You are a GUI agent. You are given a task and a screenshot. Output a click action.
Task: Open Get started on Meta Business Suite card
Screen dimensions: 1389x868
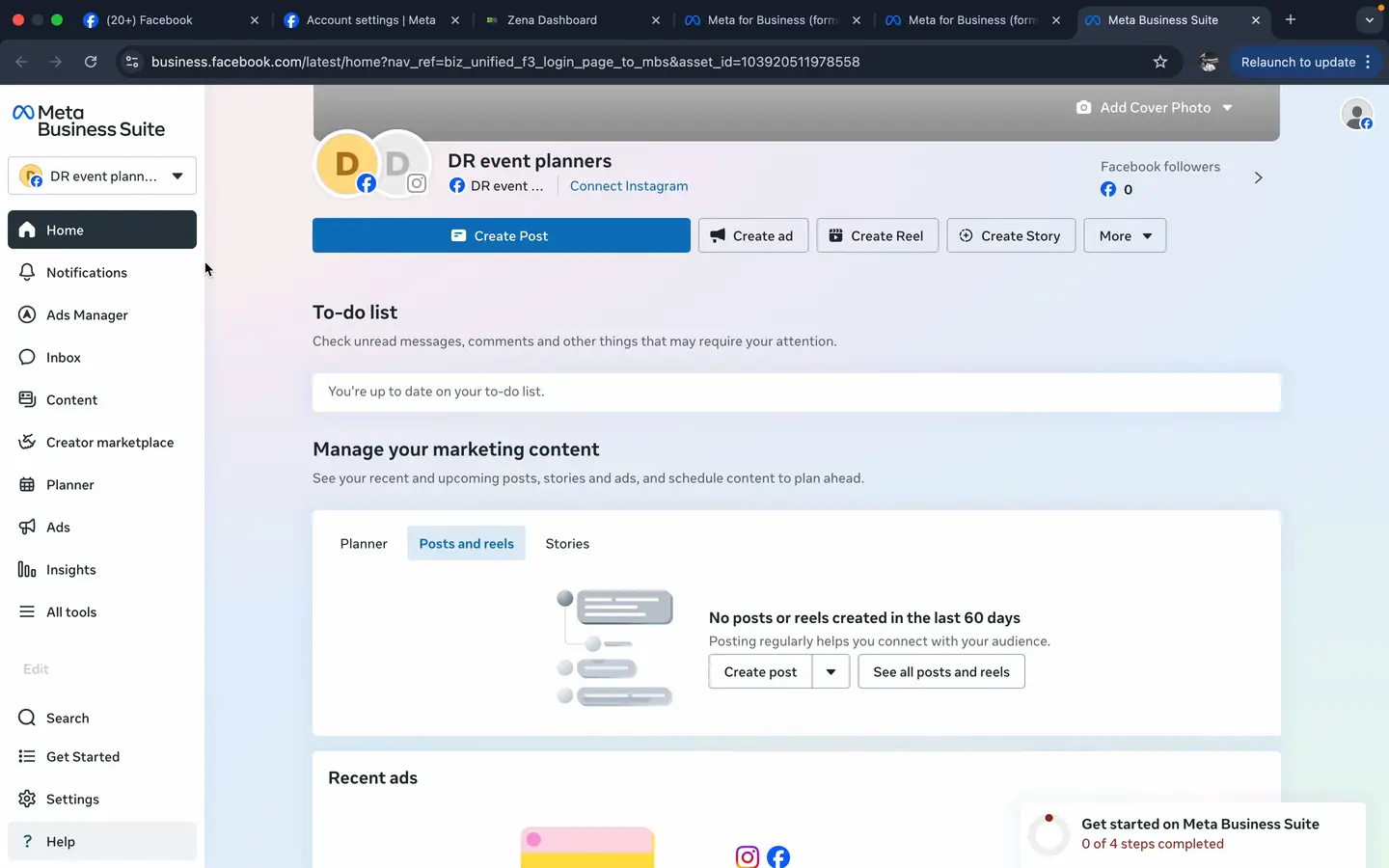tap(1193, 833)
